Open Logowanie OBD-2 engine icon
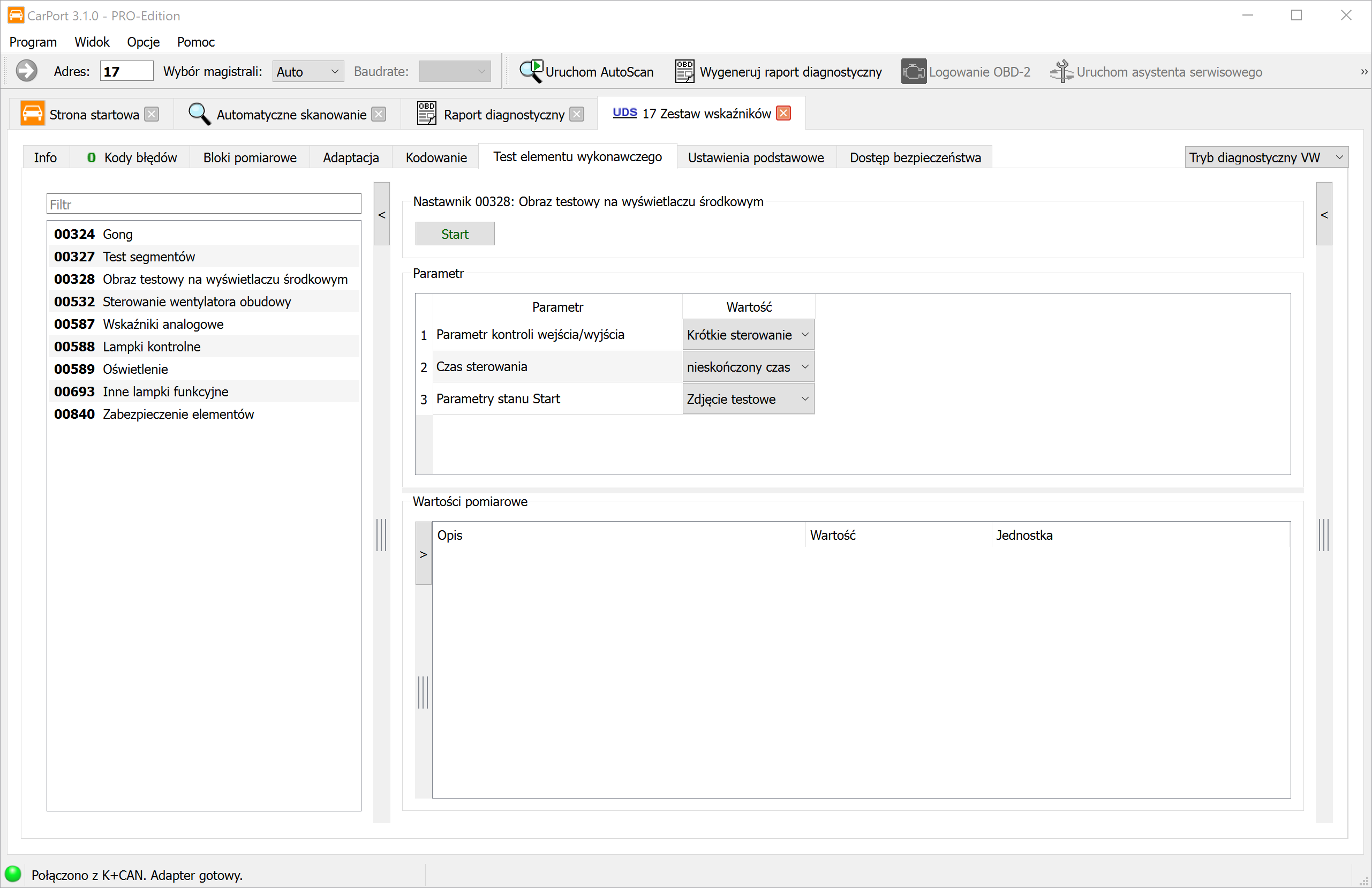This screenshot has height=888, width=1372. [x=914, y=72]
